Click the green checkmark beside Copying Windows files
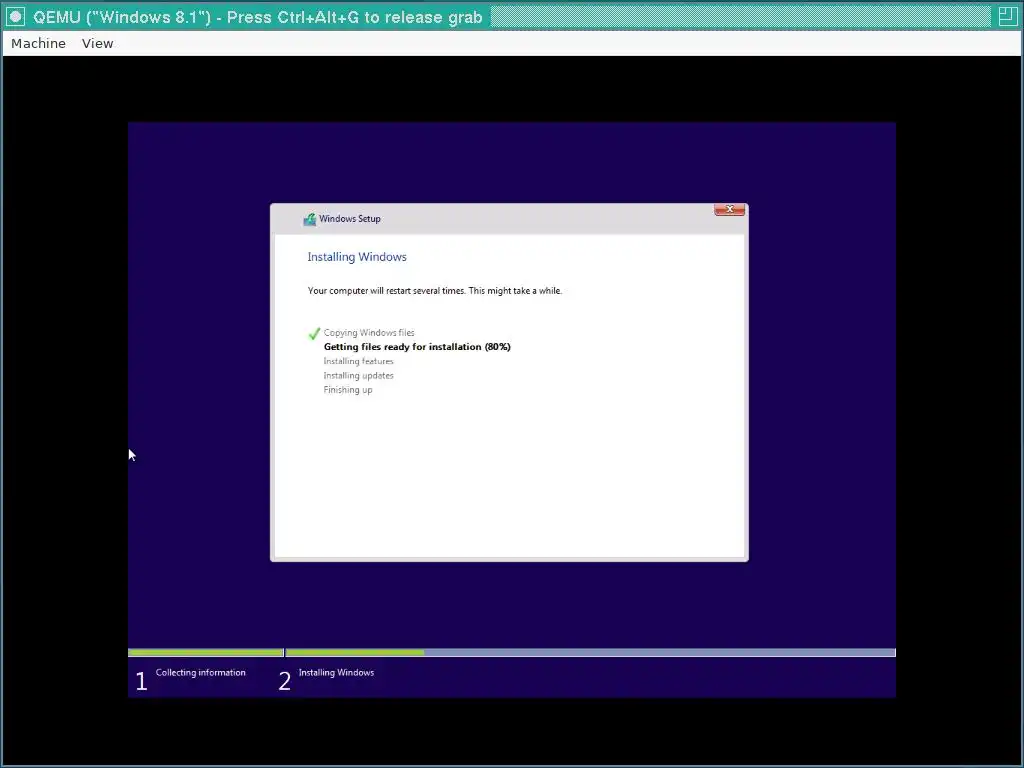1024x768 pixels. click(x=314, y=333)
